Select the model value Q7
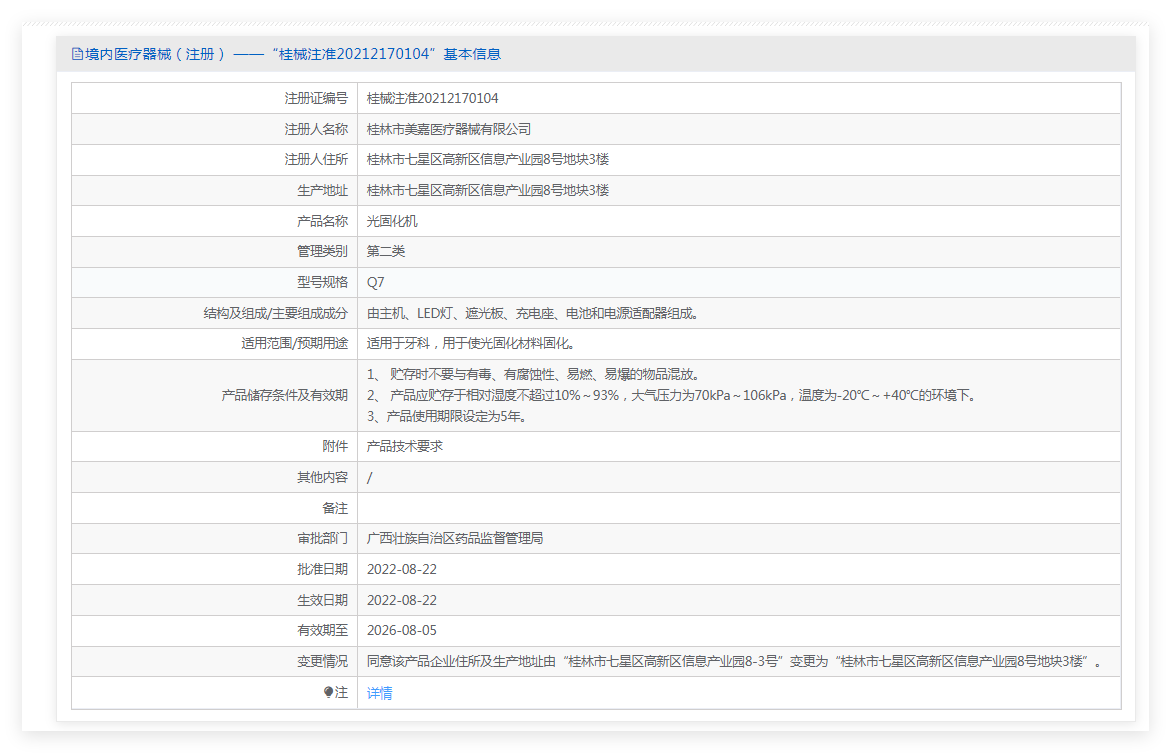The height and width of the screenshot is (753, 1171). tap(376, 282)
